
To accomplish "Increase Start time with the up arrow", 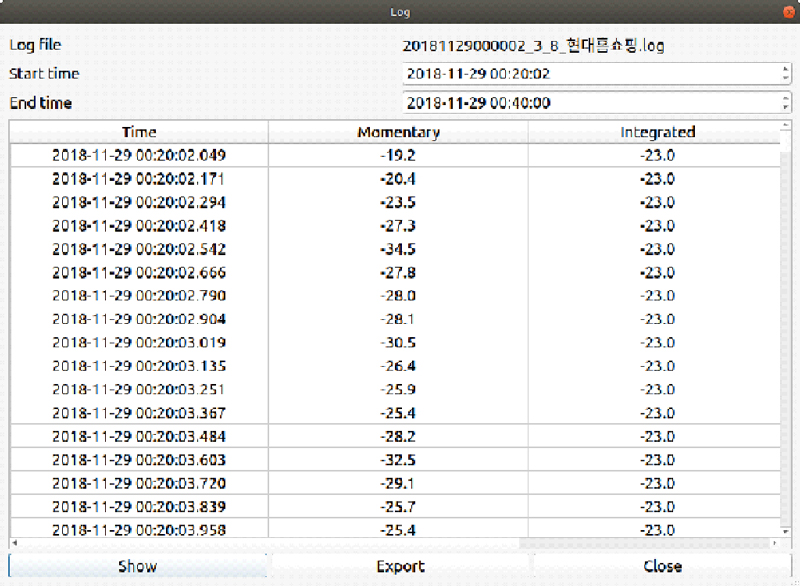I will pos(786,68).
